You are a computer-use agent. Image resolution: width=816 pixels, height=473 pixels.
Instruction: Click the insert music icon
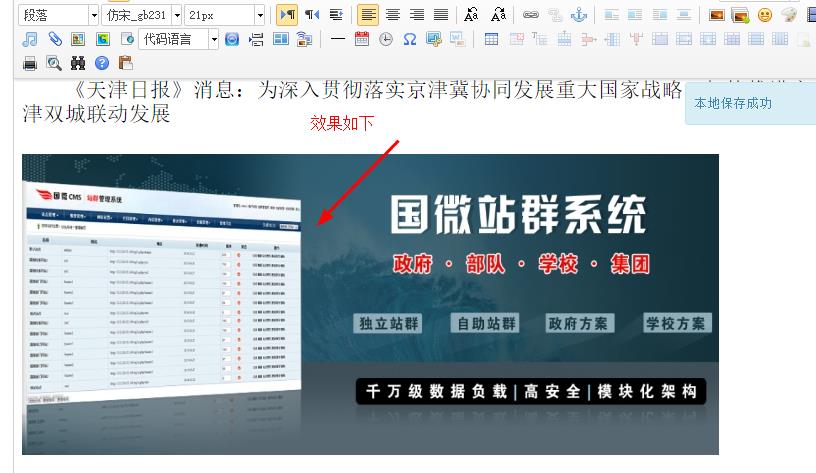pyautogui.click(x=30, y=40)
